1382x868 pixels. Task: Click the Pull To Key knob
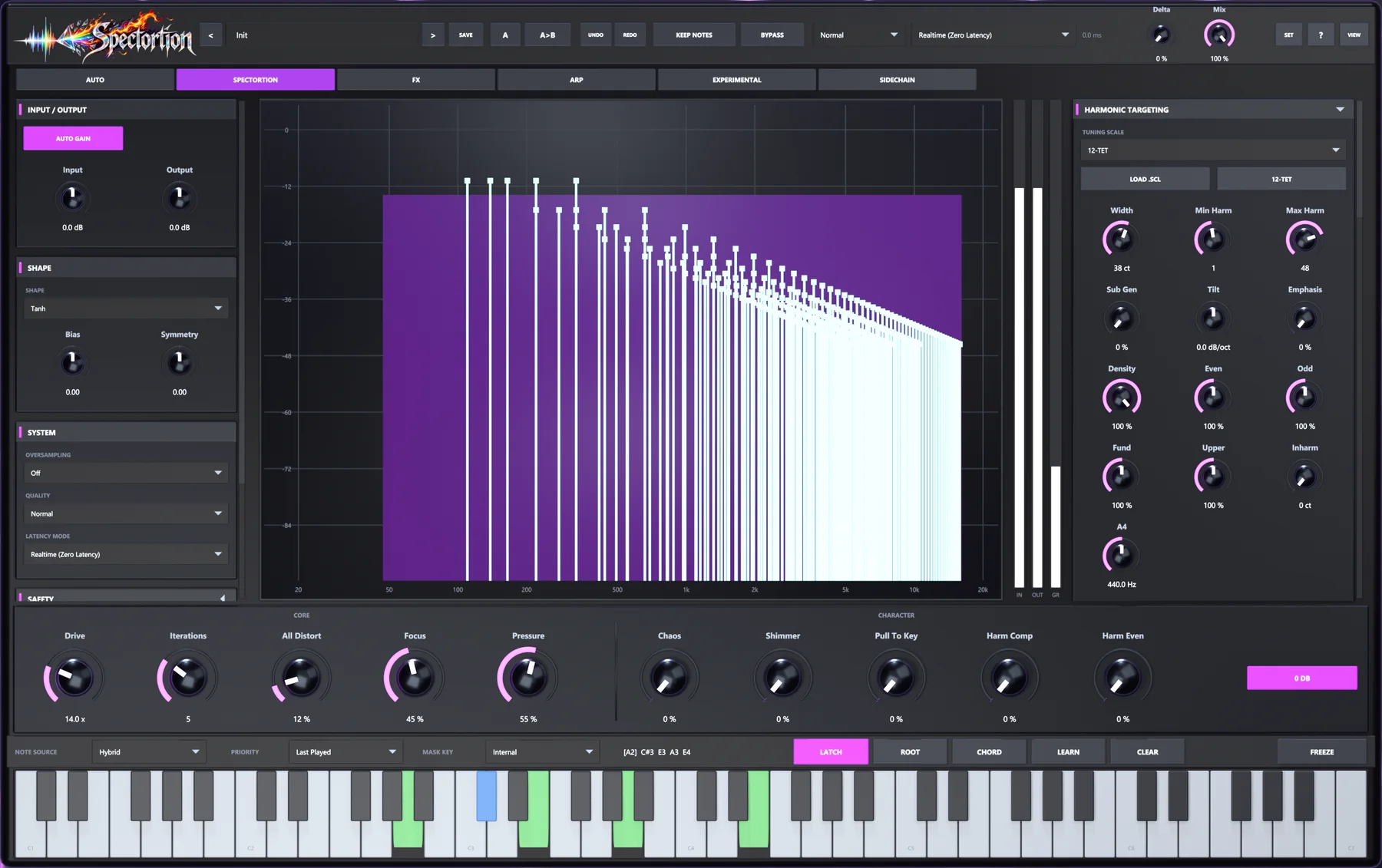tap(896, 678)
